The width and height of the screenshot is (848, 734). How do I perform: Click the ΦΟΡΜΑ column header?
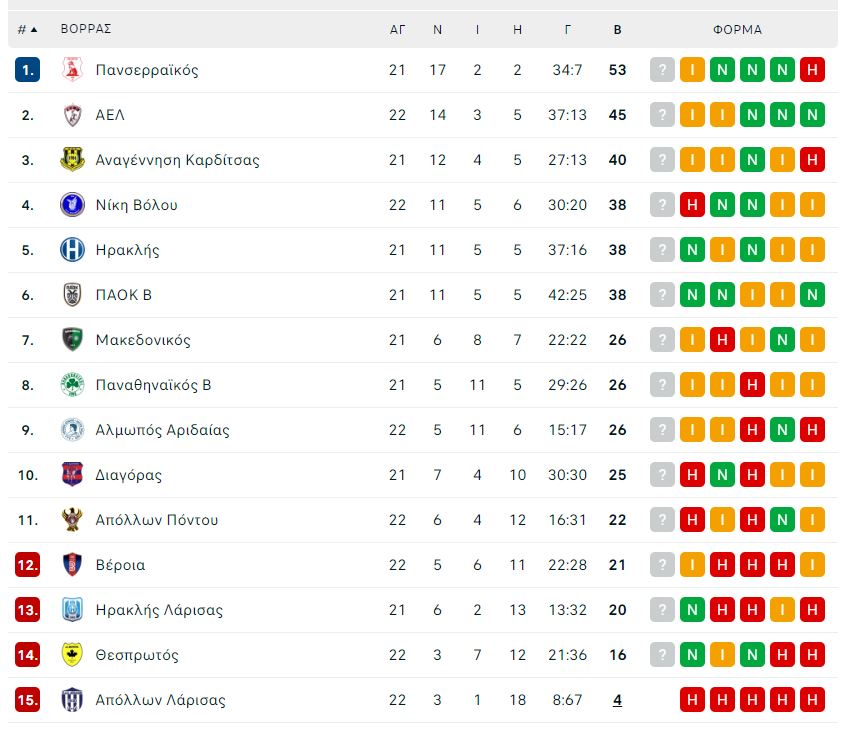pos(737,30)
